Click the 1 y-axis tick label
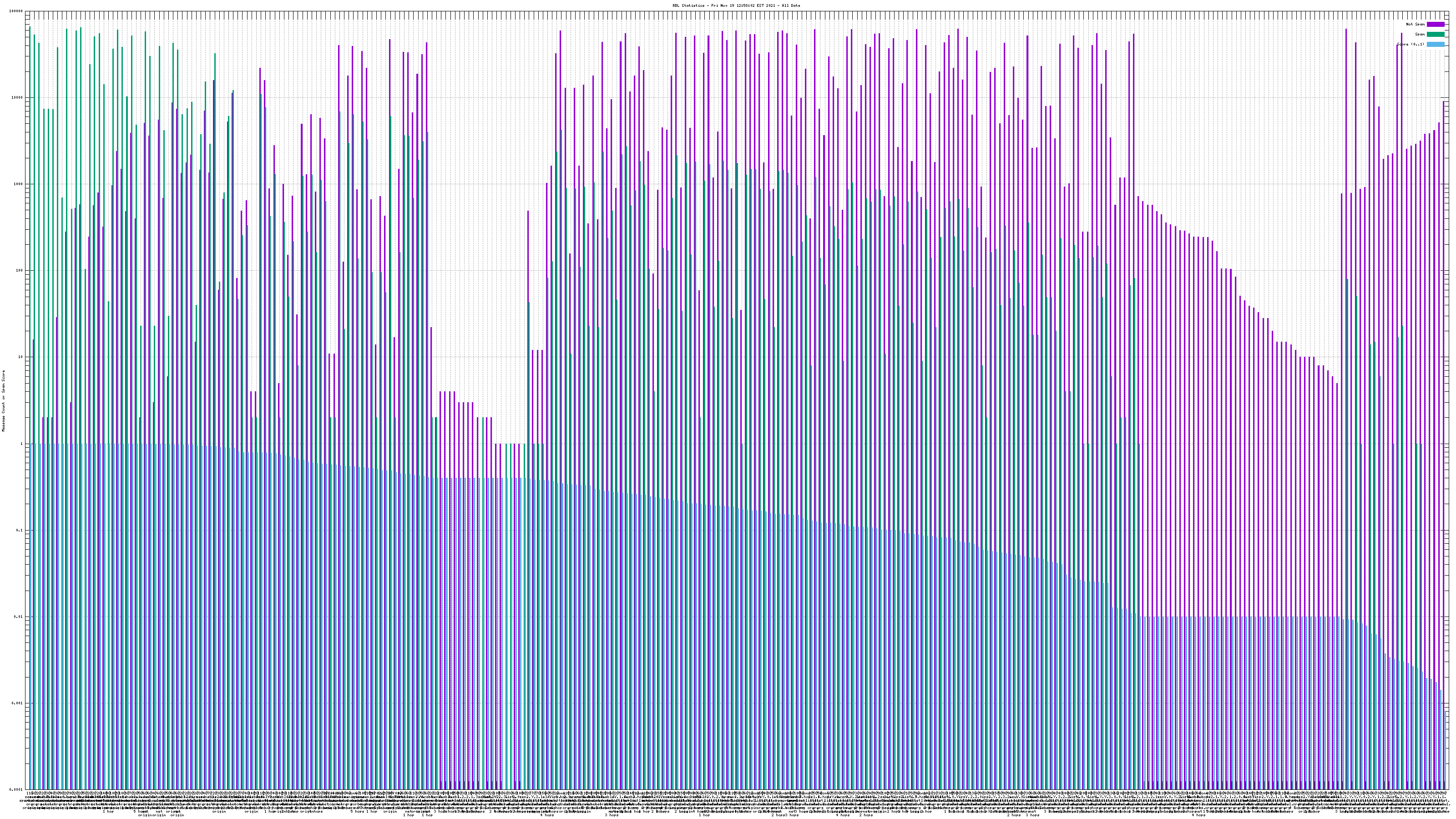 (x=21, y=444)
